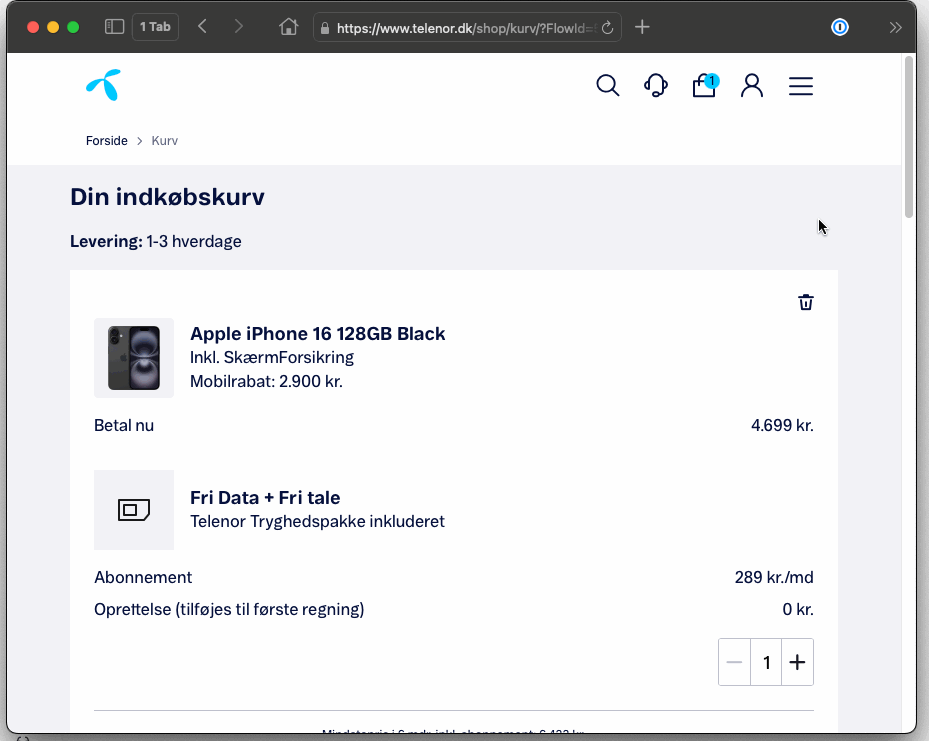Open the tab overview '1 Tab' button
The image size is (929, 741).
click(x=155, y=27)
